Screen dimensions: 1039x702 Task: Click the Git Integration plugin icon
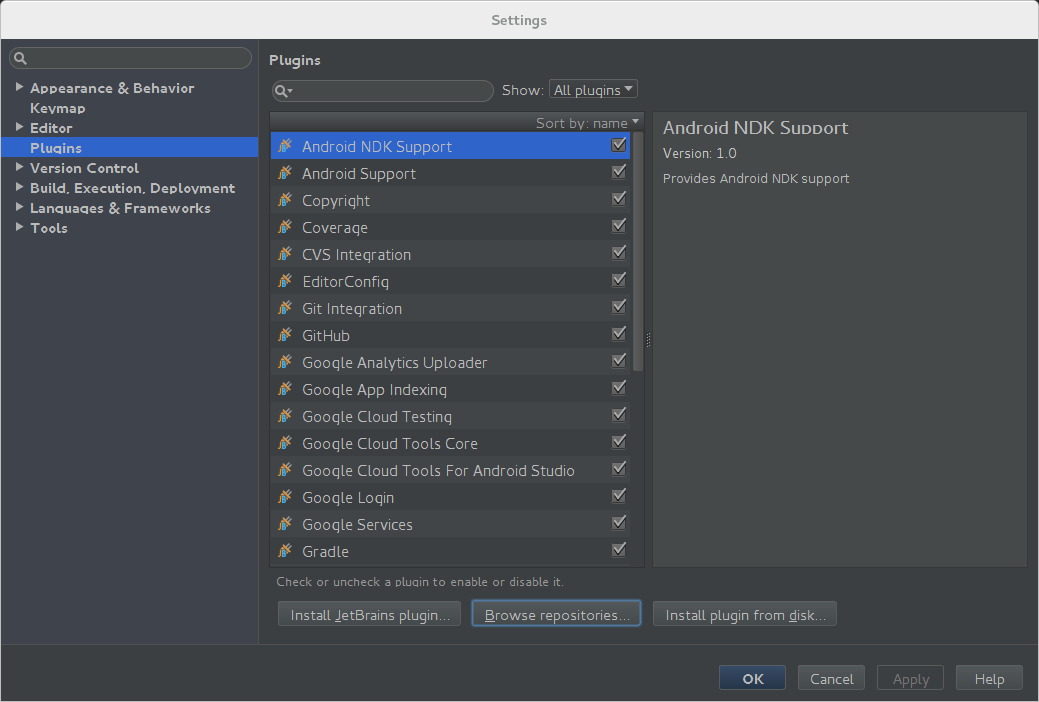coord(285,308)
